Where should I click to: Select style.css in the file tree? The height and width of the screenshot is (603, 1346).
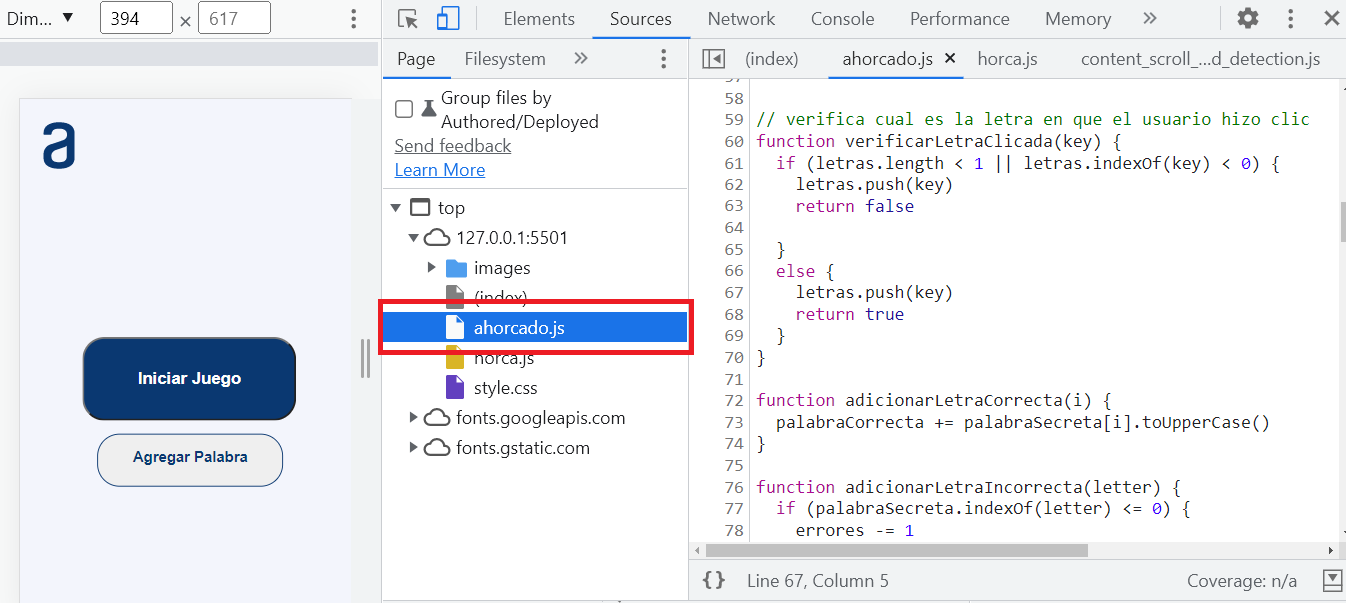[505, 388]
